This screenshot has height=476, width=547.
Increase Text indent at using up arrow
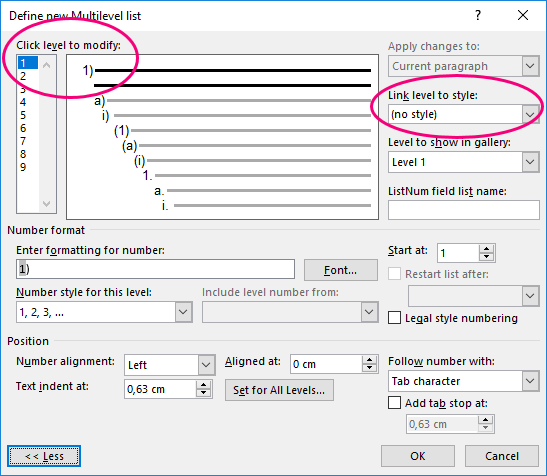click(203, 385)
